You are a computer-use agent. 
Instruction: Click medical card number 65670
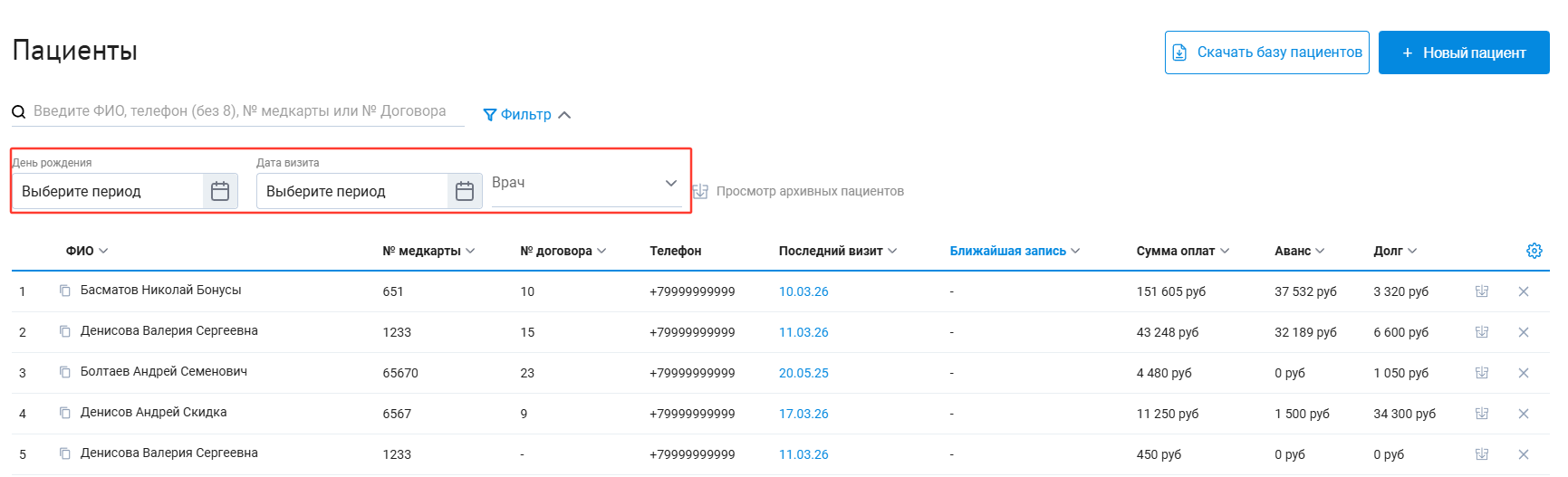click(x=400, y=373)
